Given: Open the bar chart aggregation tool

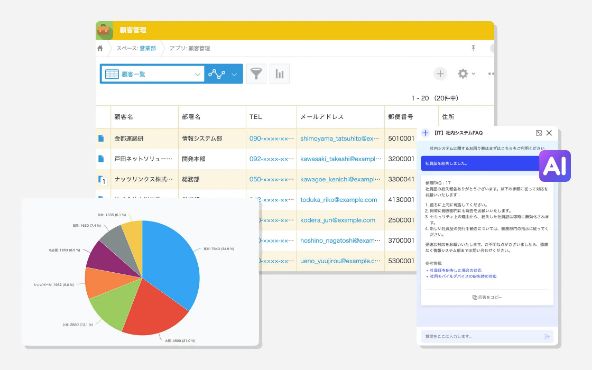Looking at the screenshot, I should [279, 74].
